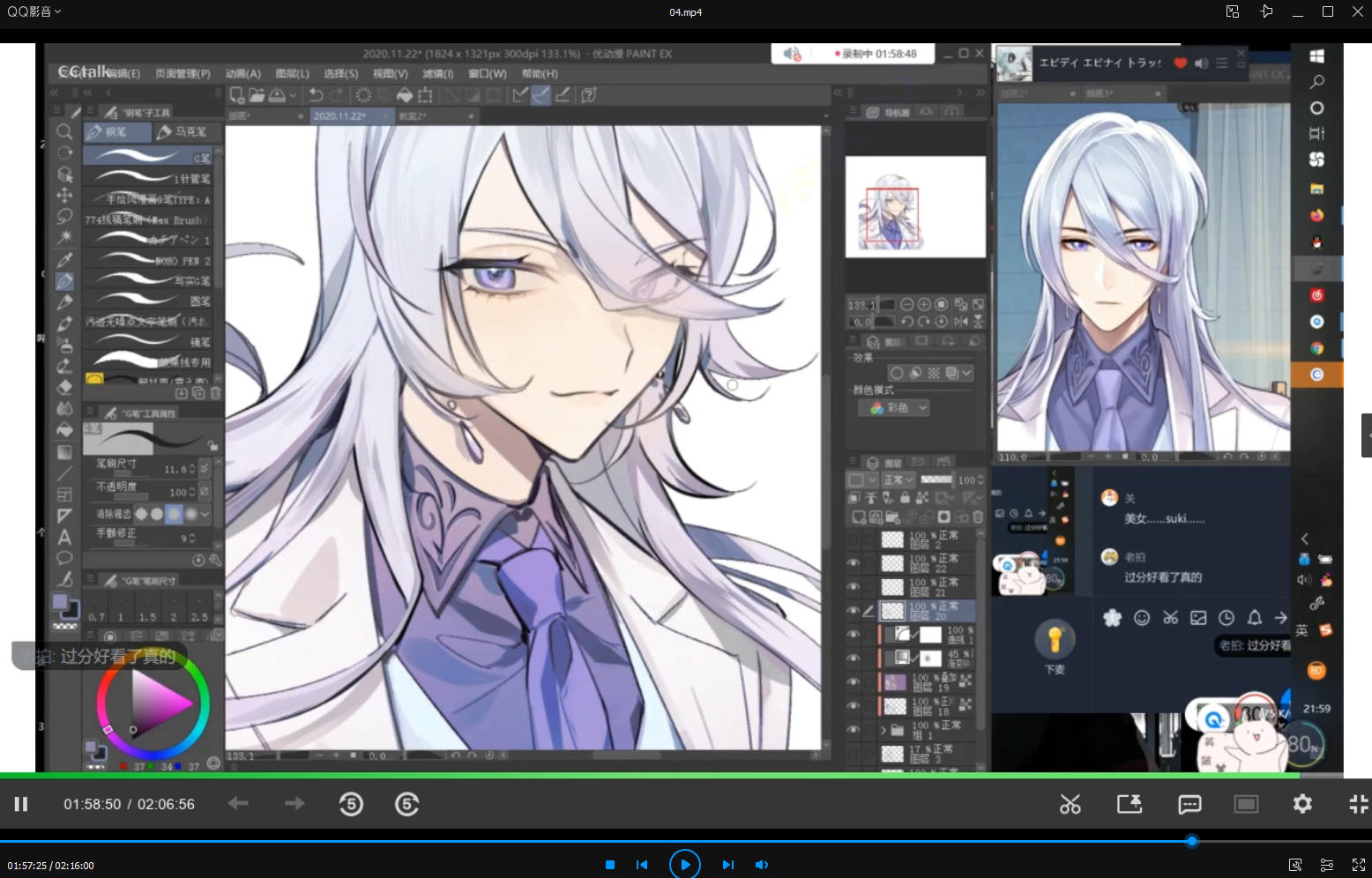Image resolution: width=1372 pixels, height=878 pixels.
Task: Open the 正常 blend mode dropdown
Action: click(x=899, y=480)
